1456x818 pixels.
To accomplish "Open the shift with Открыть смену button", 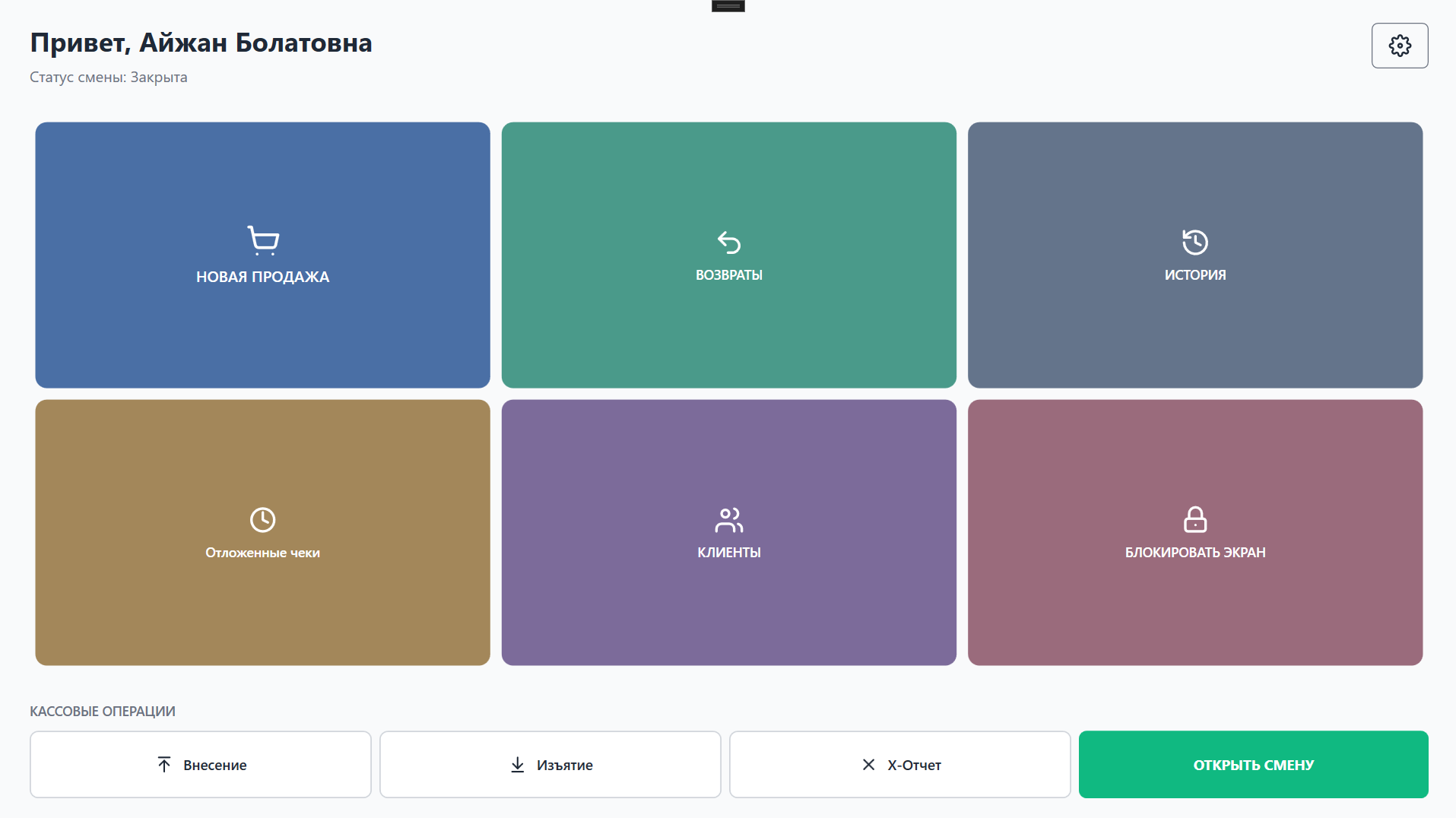I will (1252, 764).
